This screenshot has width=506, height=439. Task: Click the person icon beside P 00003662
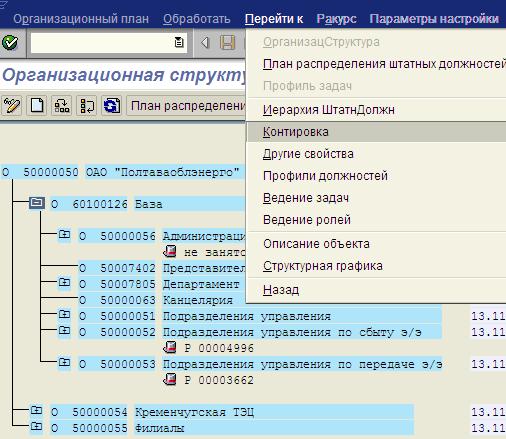point(170,379)
